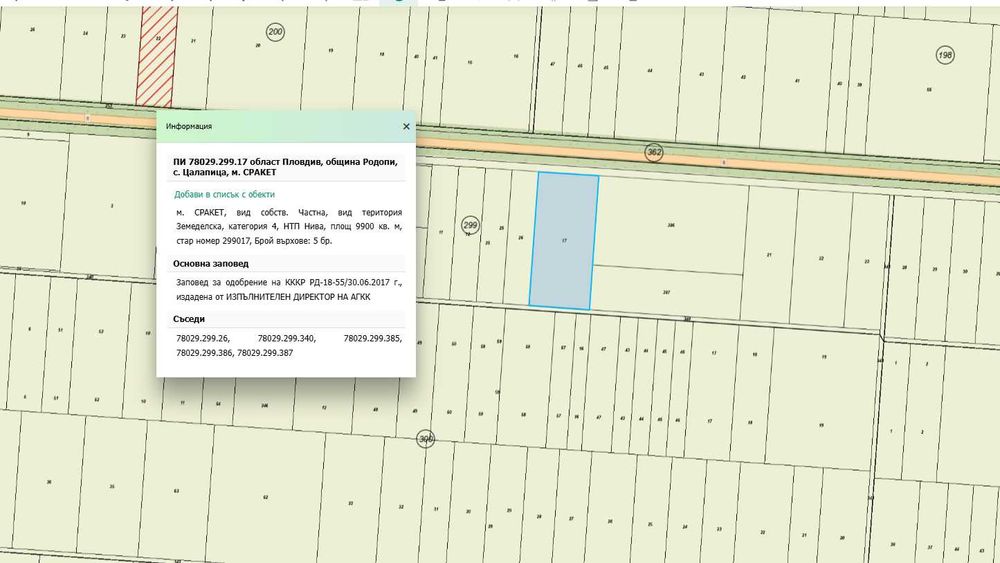
Task: Click neighbor identifier 78029.299.385
Action: 372,339
